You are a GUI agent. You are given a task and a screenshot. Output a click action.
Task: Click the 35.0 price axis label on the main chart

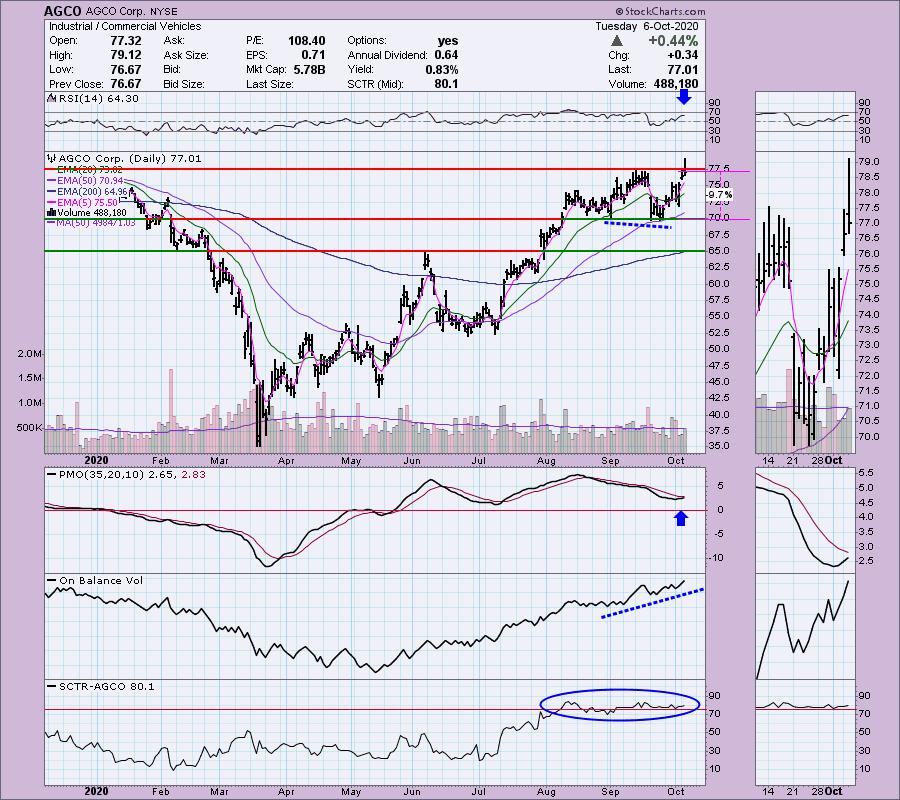pyautogui.click(x=719, y=446)
